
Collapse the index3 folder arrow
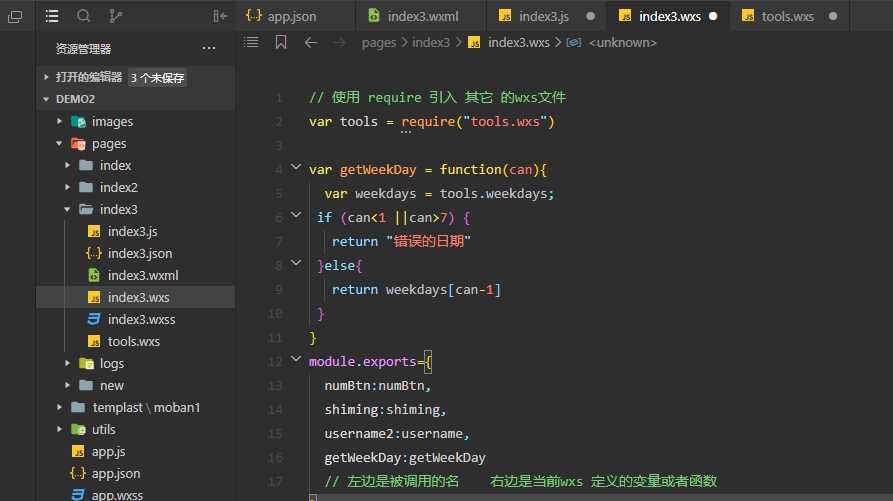67,210
